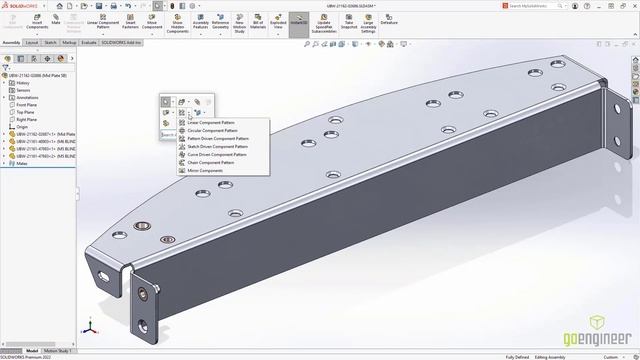Image resolution: width=640 pixels, height=360 pixels.
Task: Open the SOLIDWORKS logo menu arrow
Action: click(x=44, y=6)
